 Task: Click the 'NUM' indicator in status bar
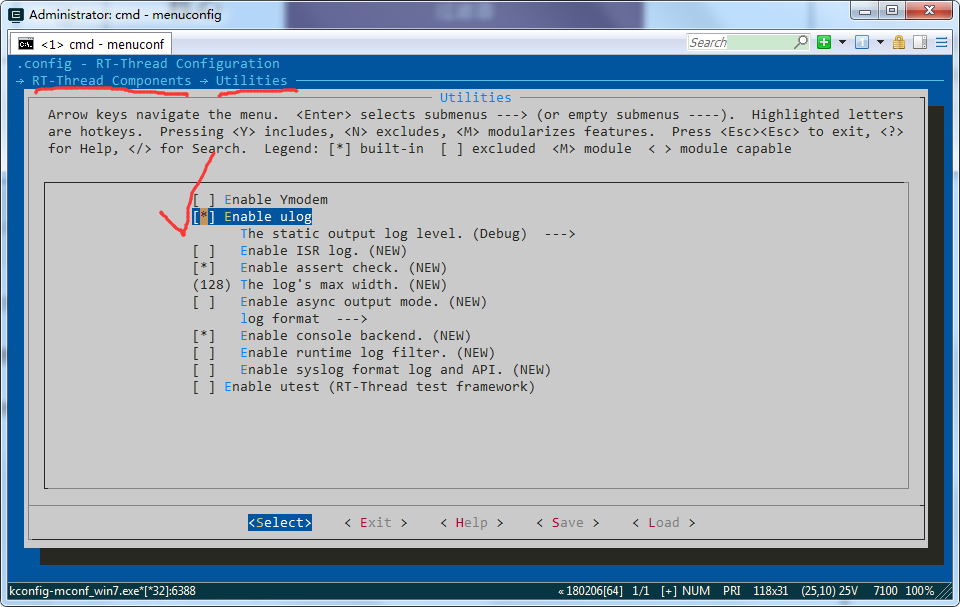pos(696,591)
